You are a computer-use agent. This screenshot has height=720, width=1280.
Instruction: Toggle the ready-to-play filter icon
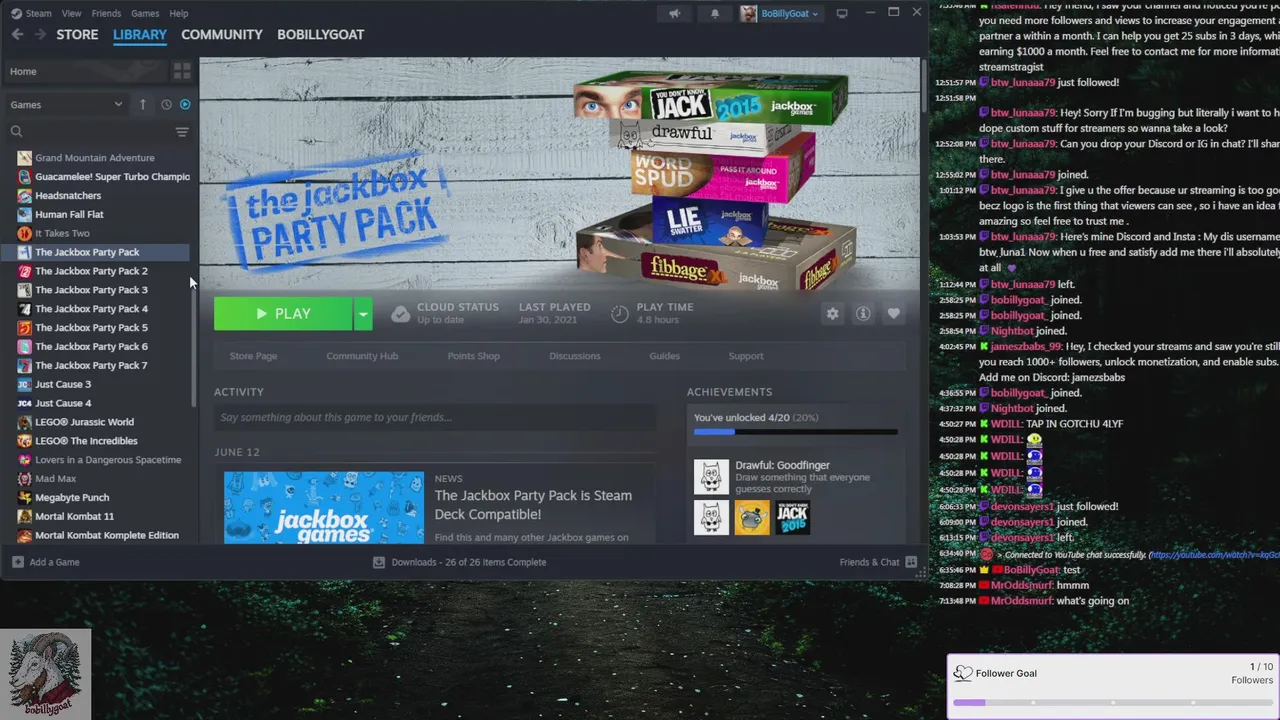click(x=184, y=104)
